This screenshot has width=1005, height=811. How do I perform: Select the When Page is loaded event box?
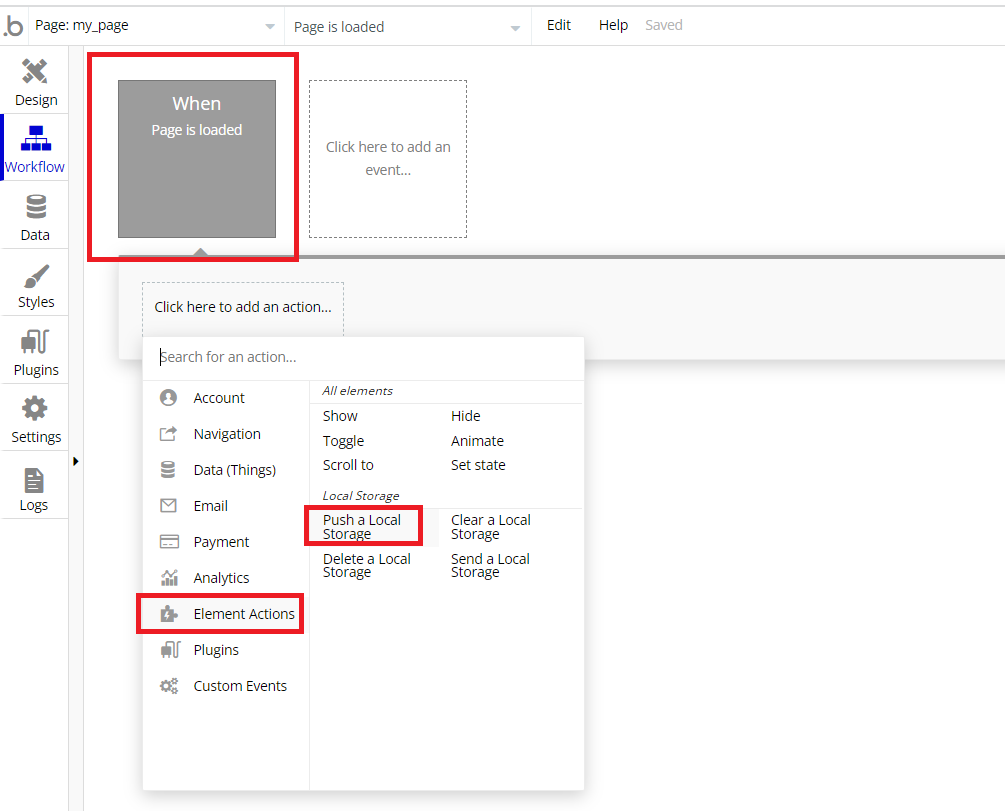(197, 158)
